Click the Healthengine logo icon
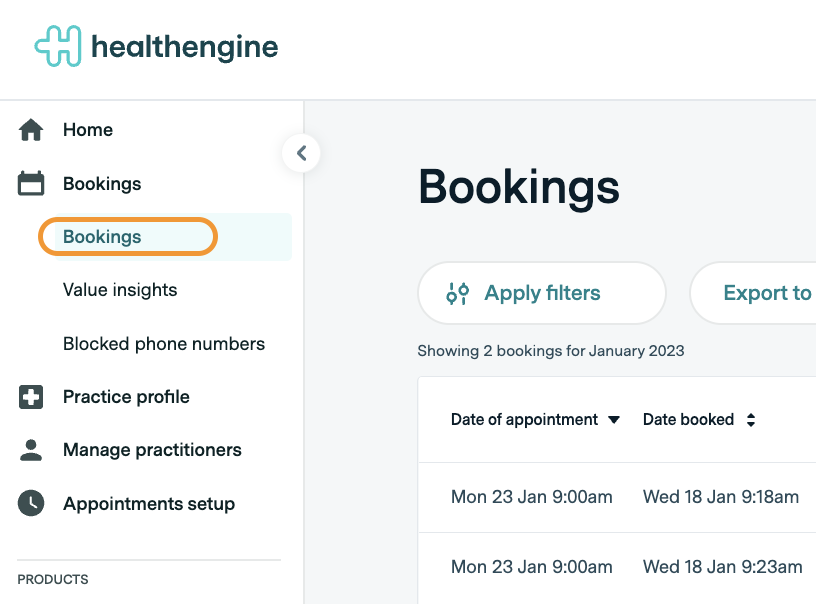The height and width of the screenshot is (604, 816). (x=57, y=46)
